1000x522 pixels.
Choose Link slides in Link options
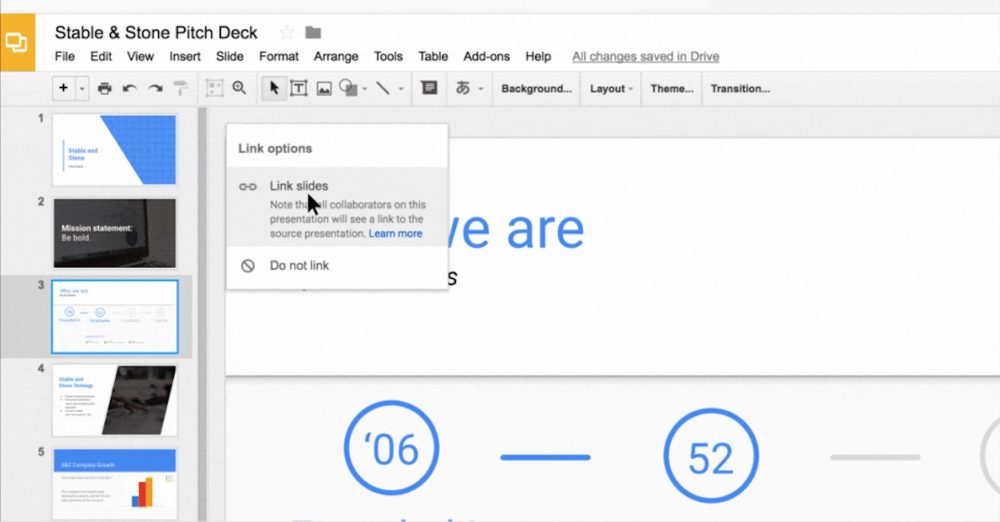coord(299,186)
